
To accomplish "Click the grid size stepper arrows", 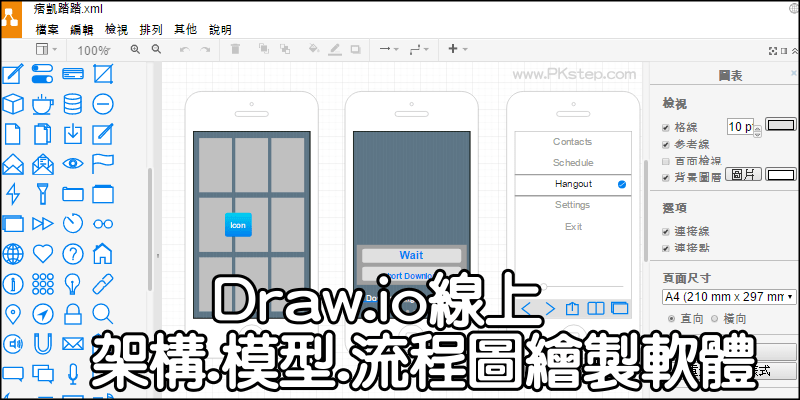I will click(757, 131).
